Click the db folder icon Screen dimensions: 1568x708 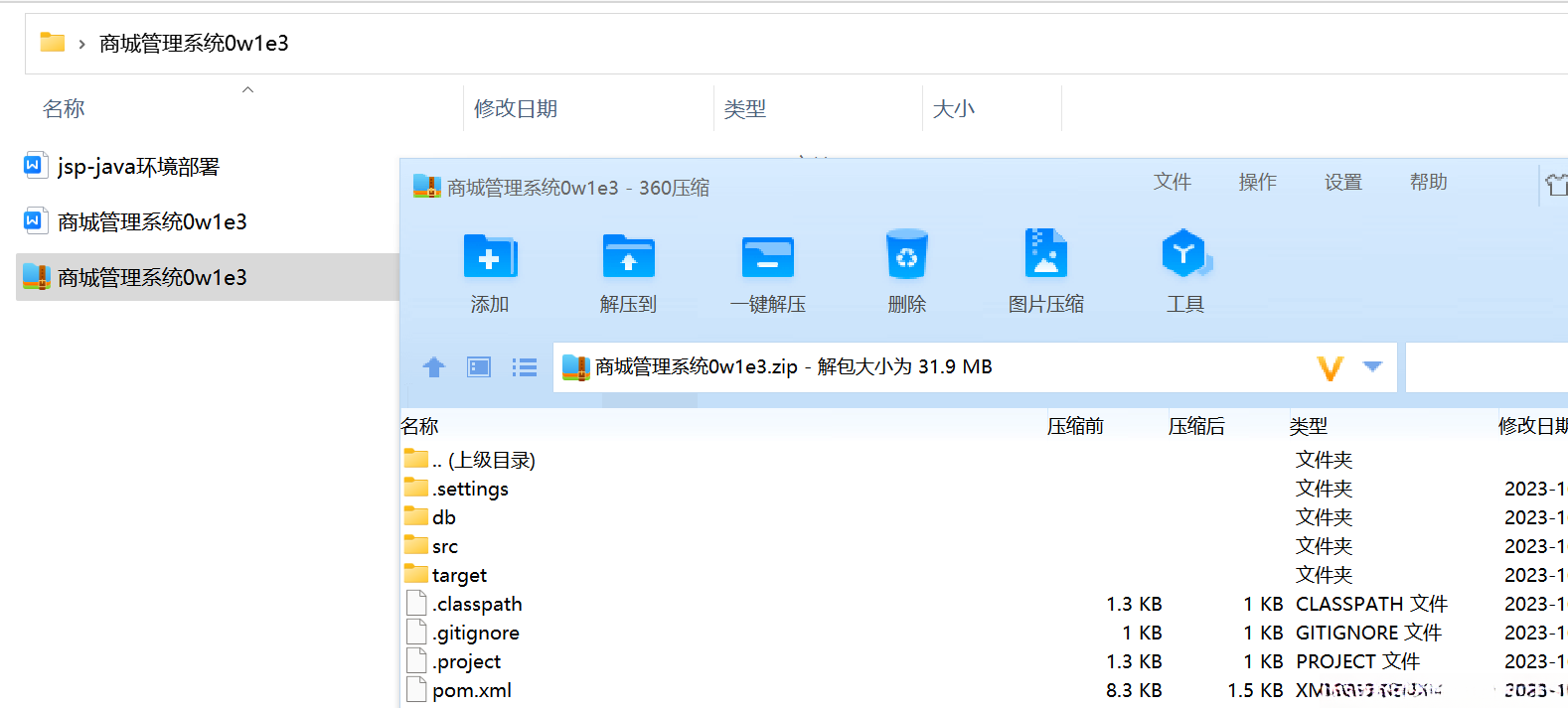pos(416,515)
